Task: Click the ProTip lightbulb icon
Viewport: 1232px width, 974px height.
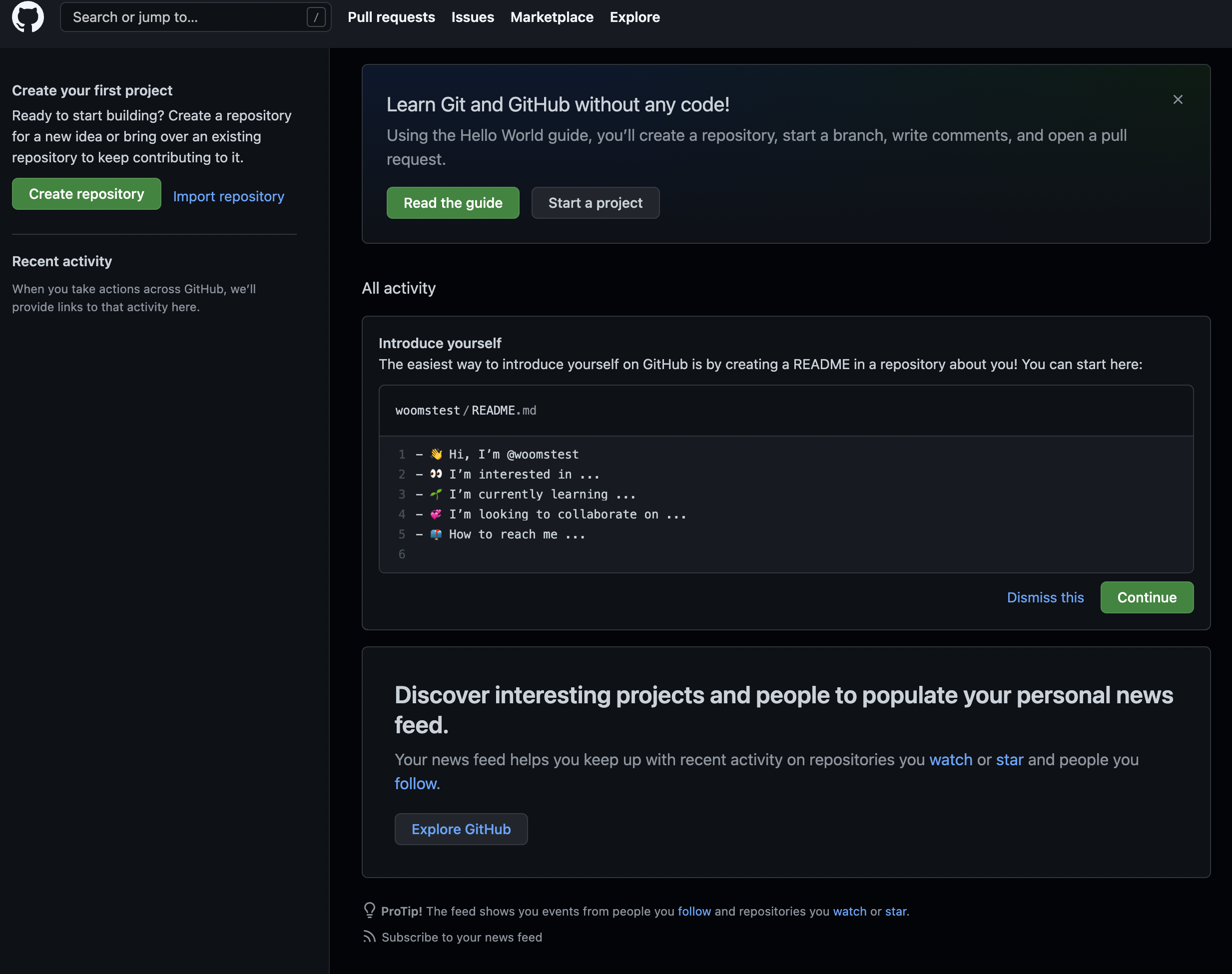Action: (x=370, y=911)
